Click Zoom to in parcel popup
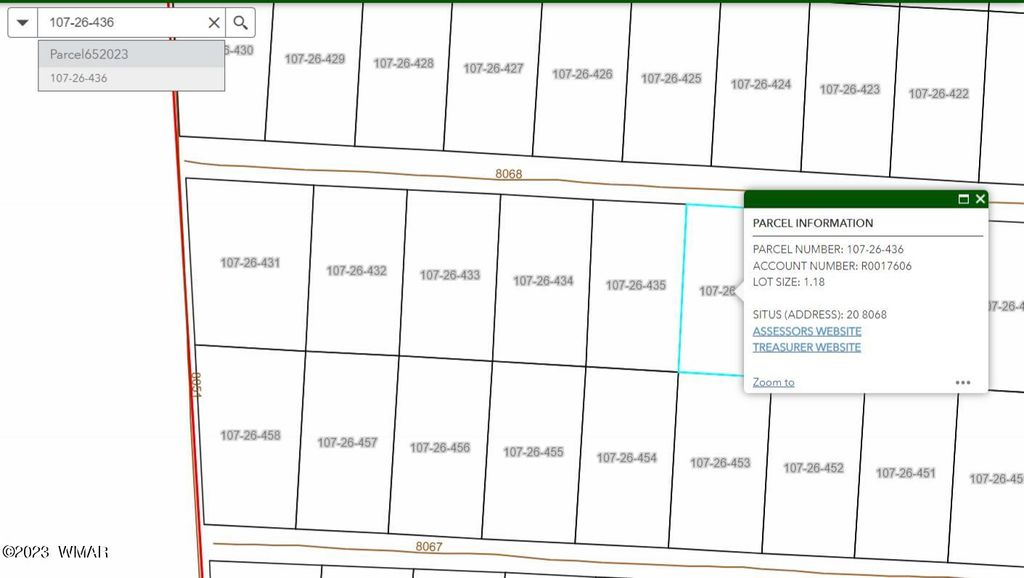The height and width of the screenshot is (578, 1024). point(773,382)
